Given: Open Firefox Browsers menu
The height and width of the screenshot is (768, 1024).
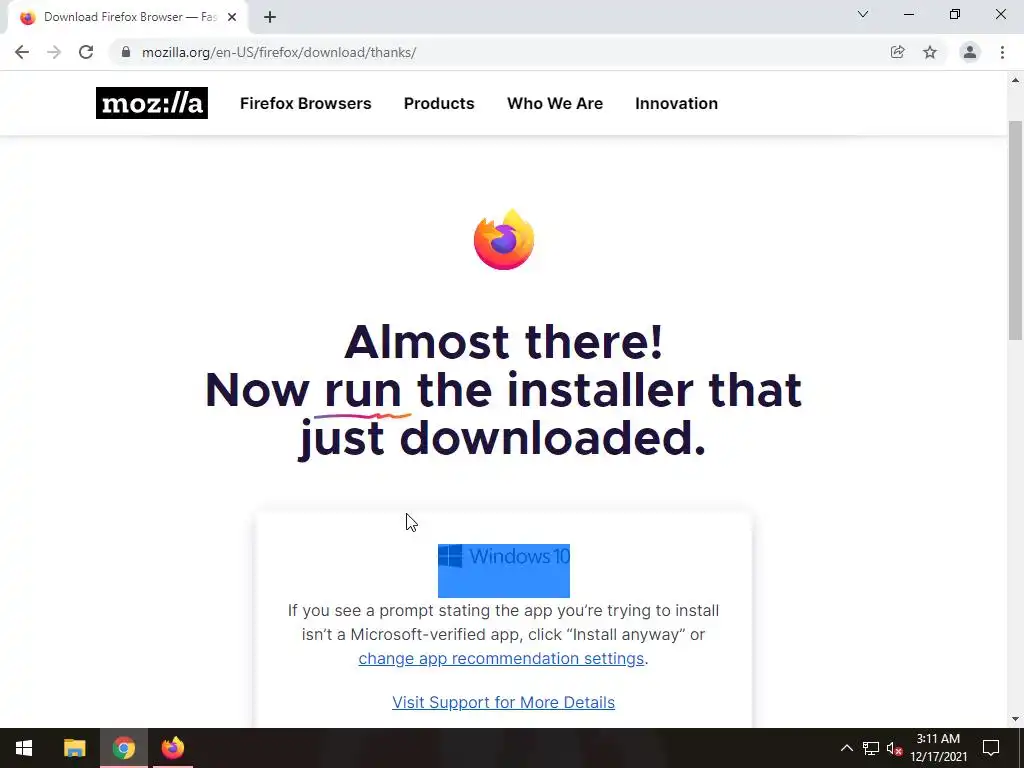Looking at the screenshot, I should (x=306, y=103).
